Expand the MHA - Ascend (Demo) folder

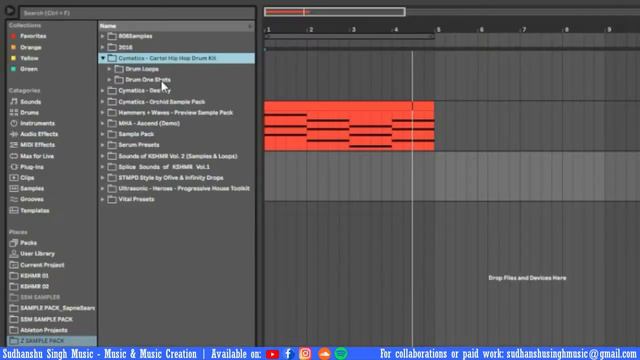pyautogui.click(x=102, y=123)
